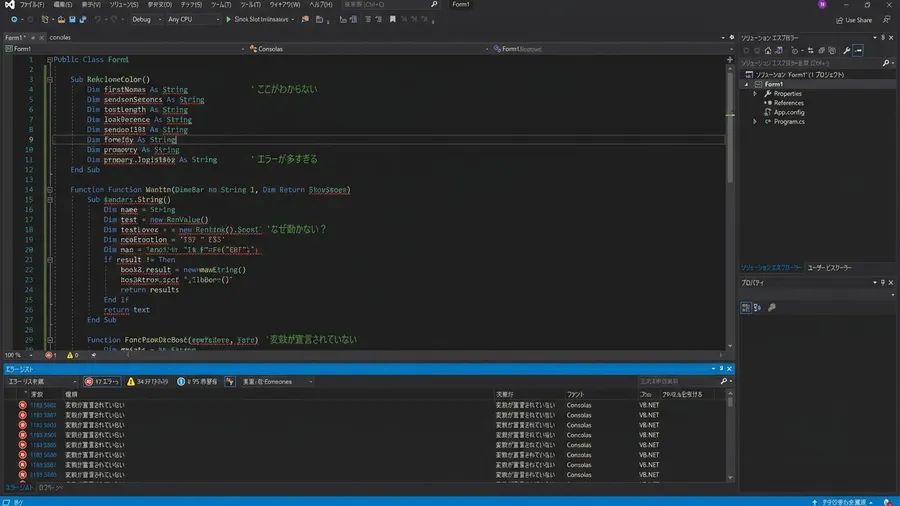The height and width of the screenshot is (506, 900).
Task: Click Show All Files icon in Solution Explorer
Action: (x=832, y=50)
